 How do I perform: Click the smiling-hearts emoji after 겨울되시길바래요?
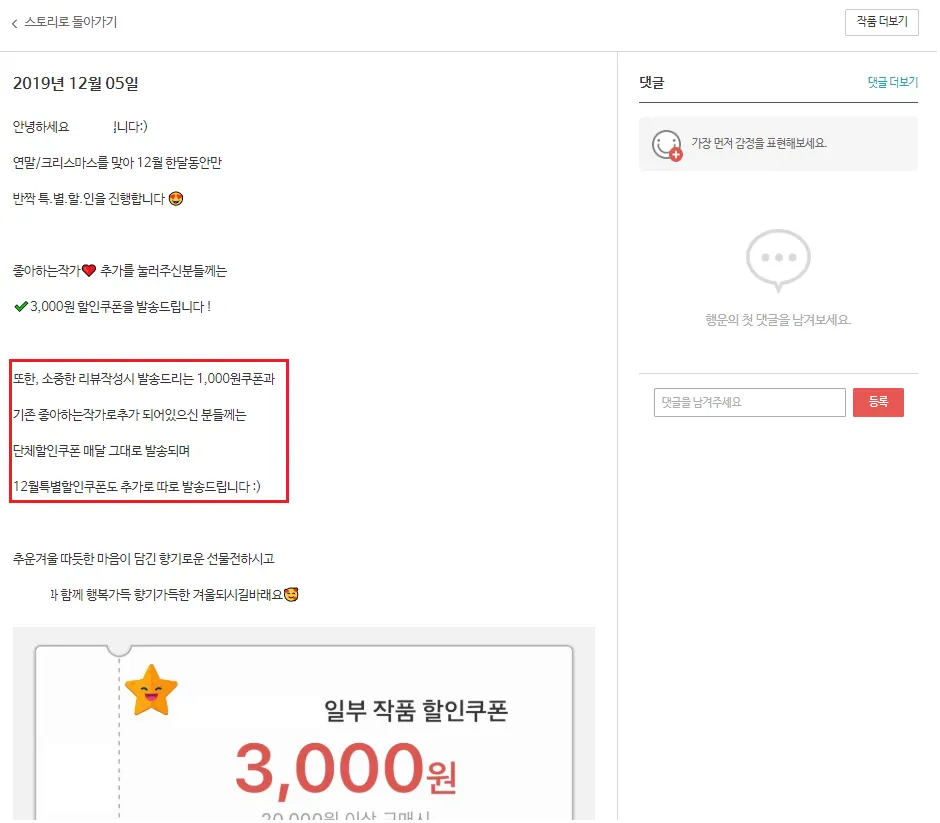click(292, 596)
